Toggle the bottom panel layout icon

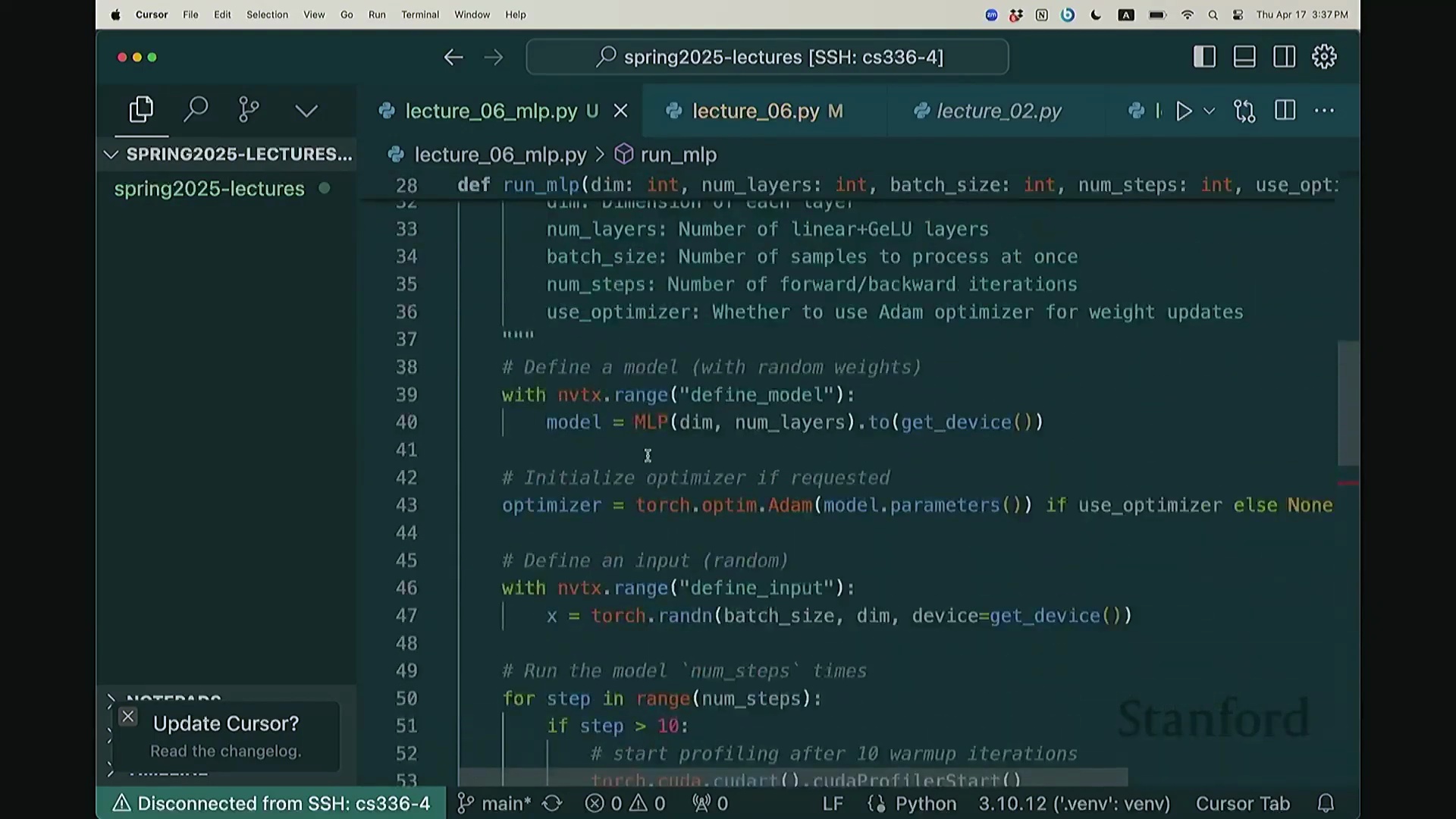pos(1244,57)
